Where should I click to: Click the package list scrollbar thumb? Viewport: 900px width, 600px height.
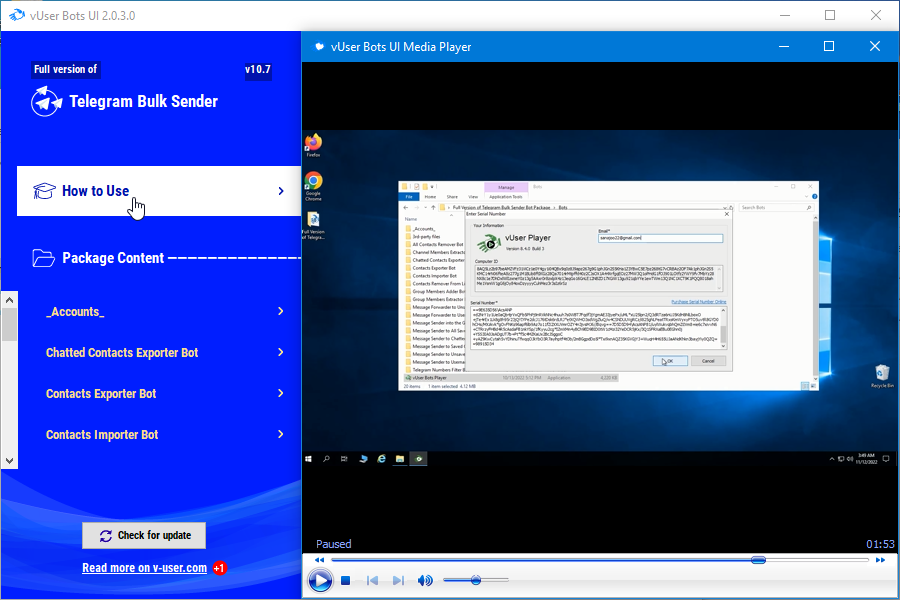coord(9,325)
